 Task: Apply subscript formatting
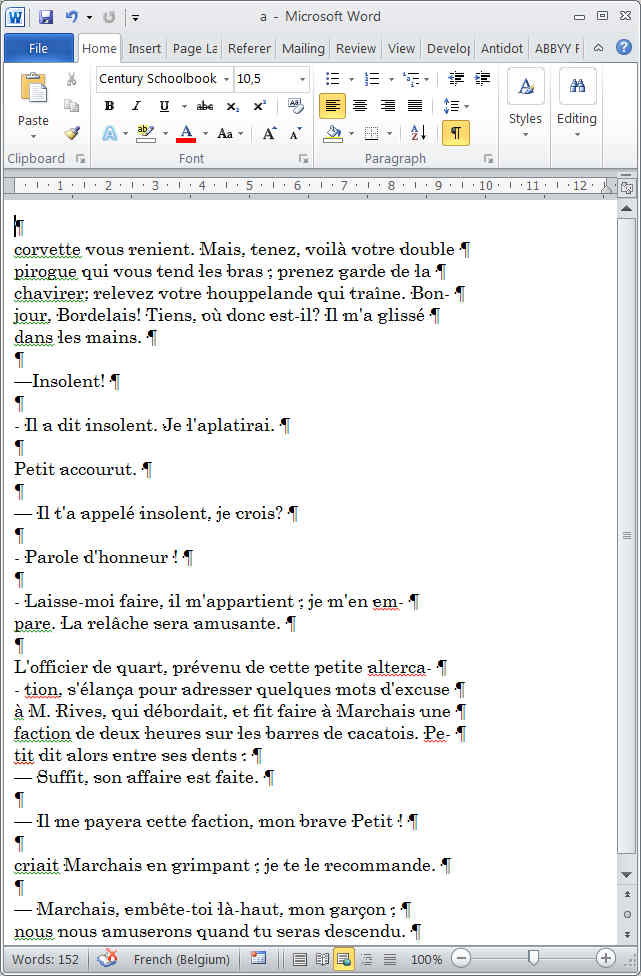[233, 106]
